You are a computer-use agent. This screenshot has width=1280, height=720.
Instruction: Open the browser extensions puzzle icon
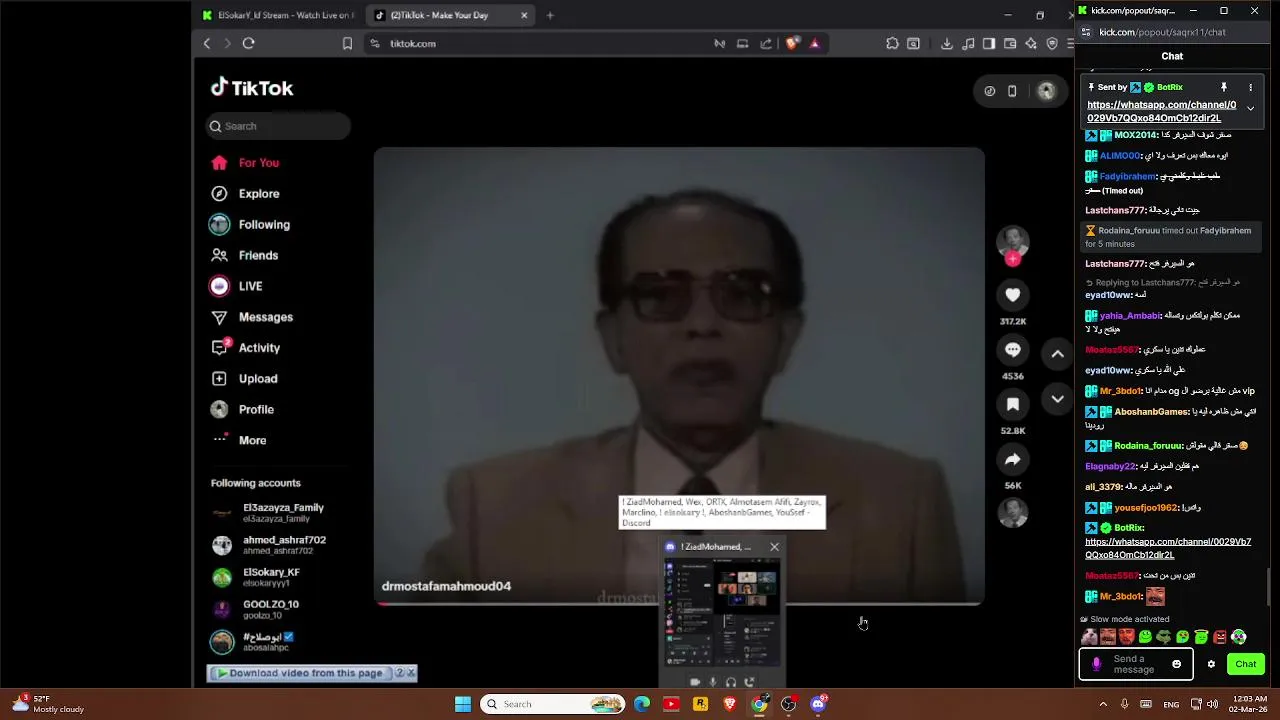tap(892, 43)
